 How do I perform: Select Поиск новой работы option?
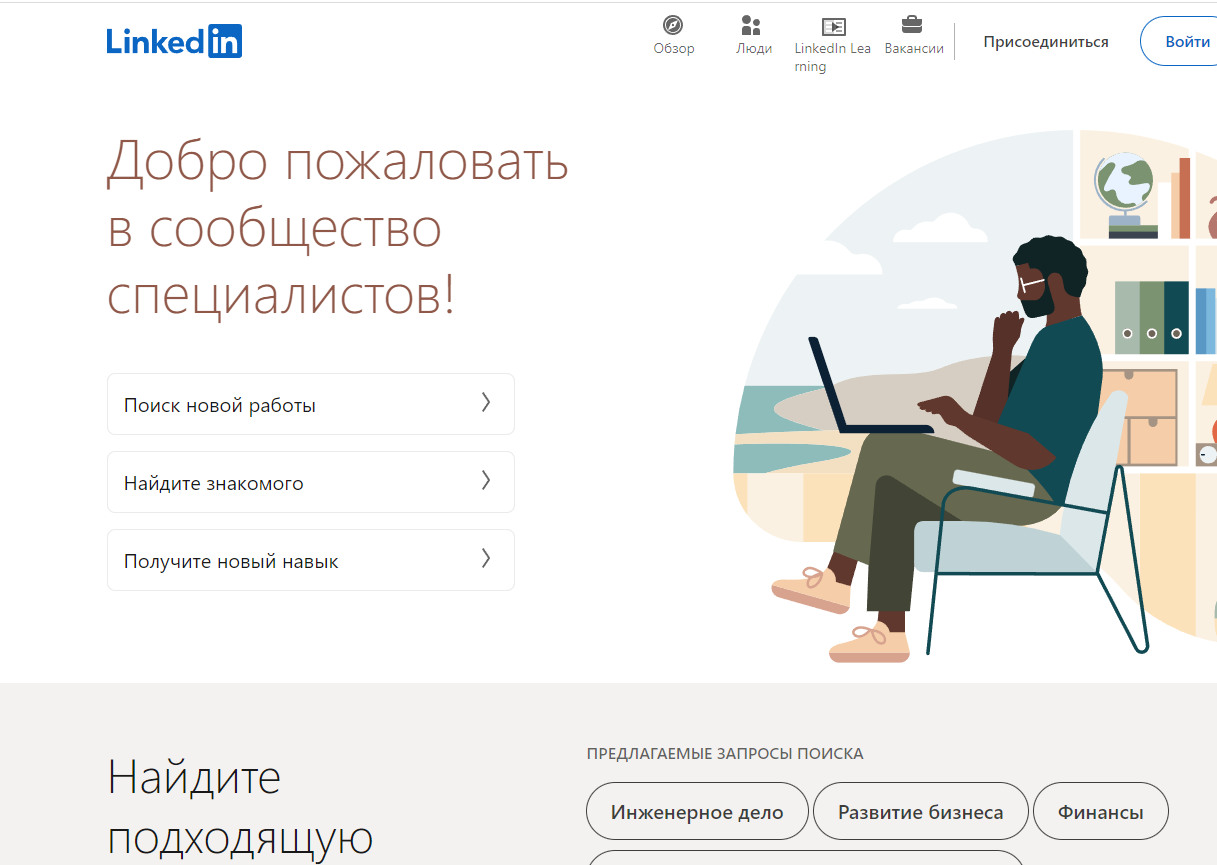220,406
